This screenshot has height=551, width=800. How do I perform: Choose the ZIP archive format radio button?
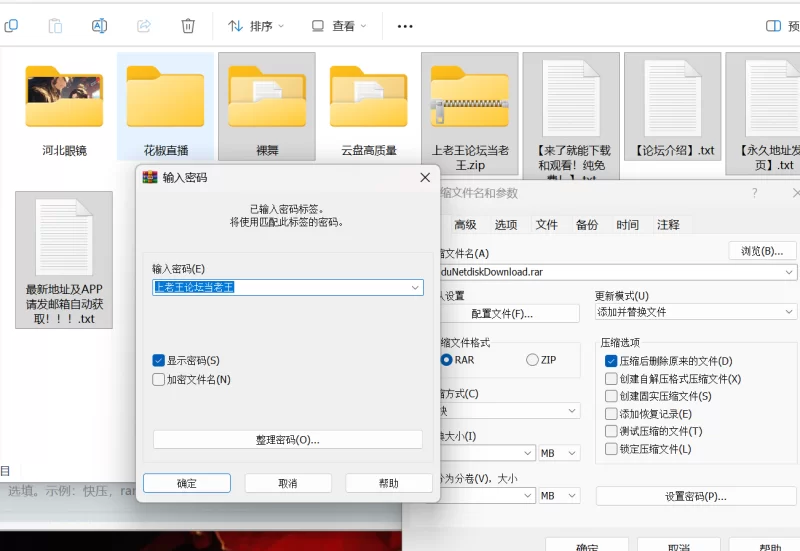click(532, 359)
